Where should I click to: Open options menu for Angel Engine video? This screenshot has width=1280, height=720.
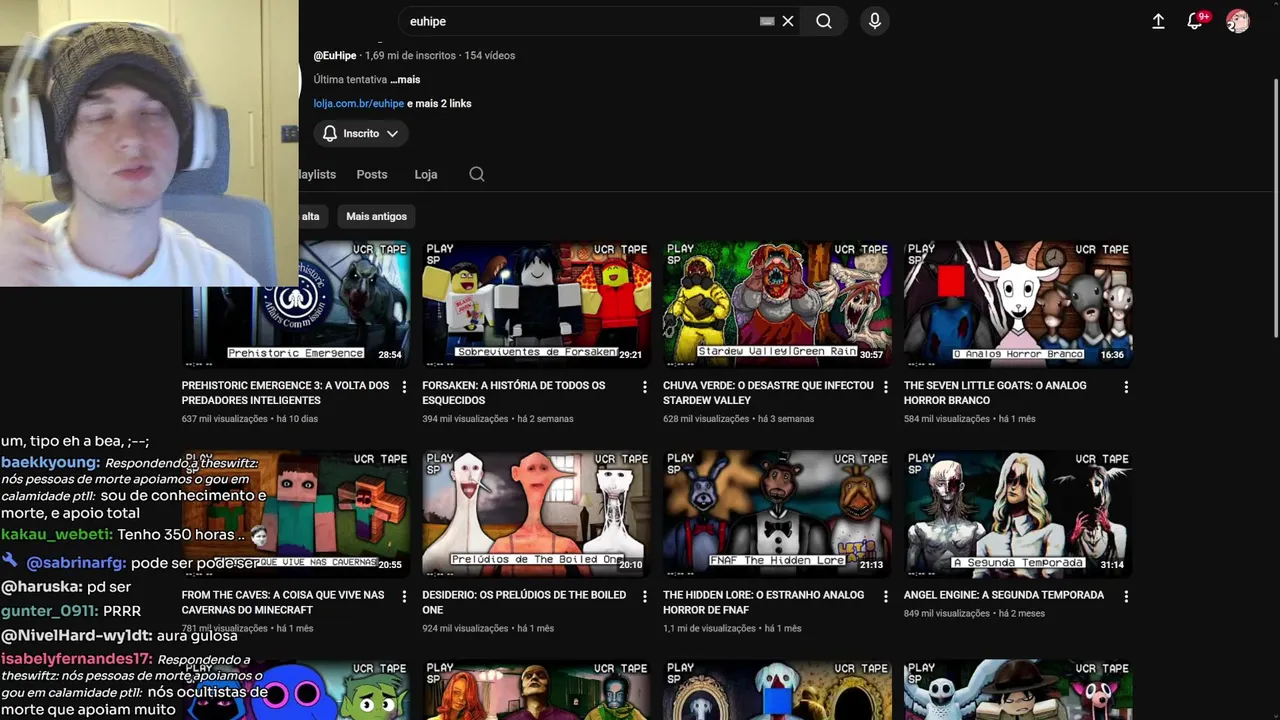(1126, 596)
